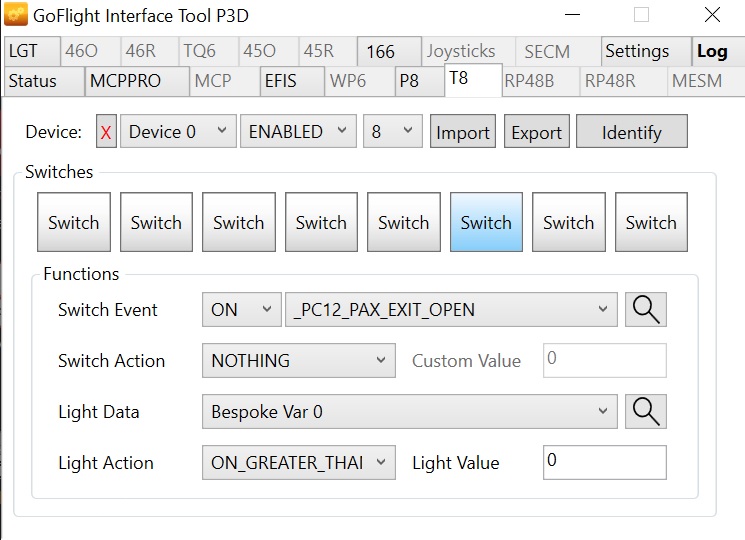Click the GoFlight app icon in title bar
The width and height of the screenshot is (745, 540).
pos(17,16)
